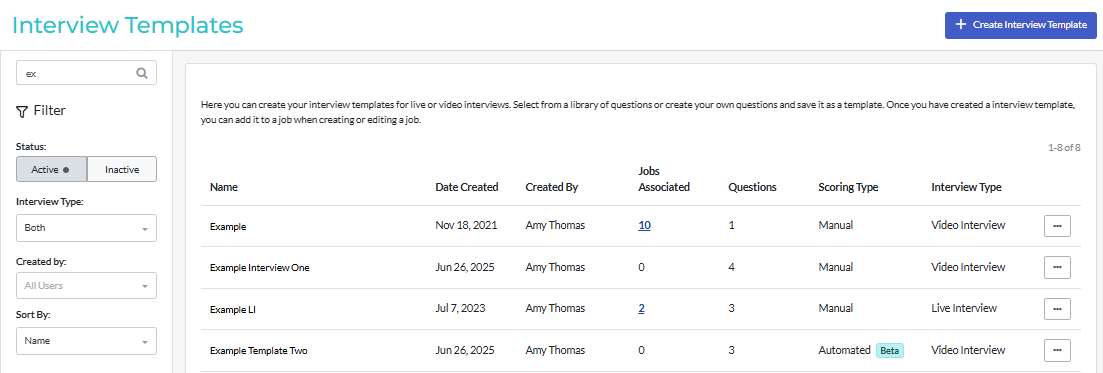Image resolution: width=1103 pixels, height=373 pixels.
Task: Click the Beta badge beside Automated
Action: 889,350
